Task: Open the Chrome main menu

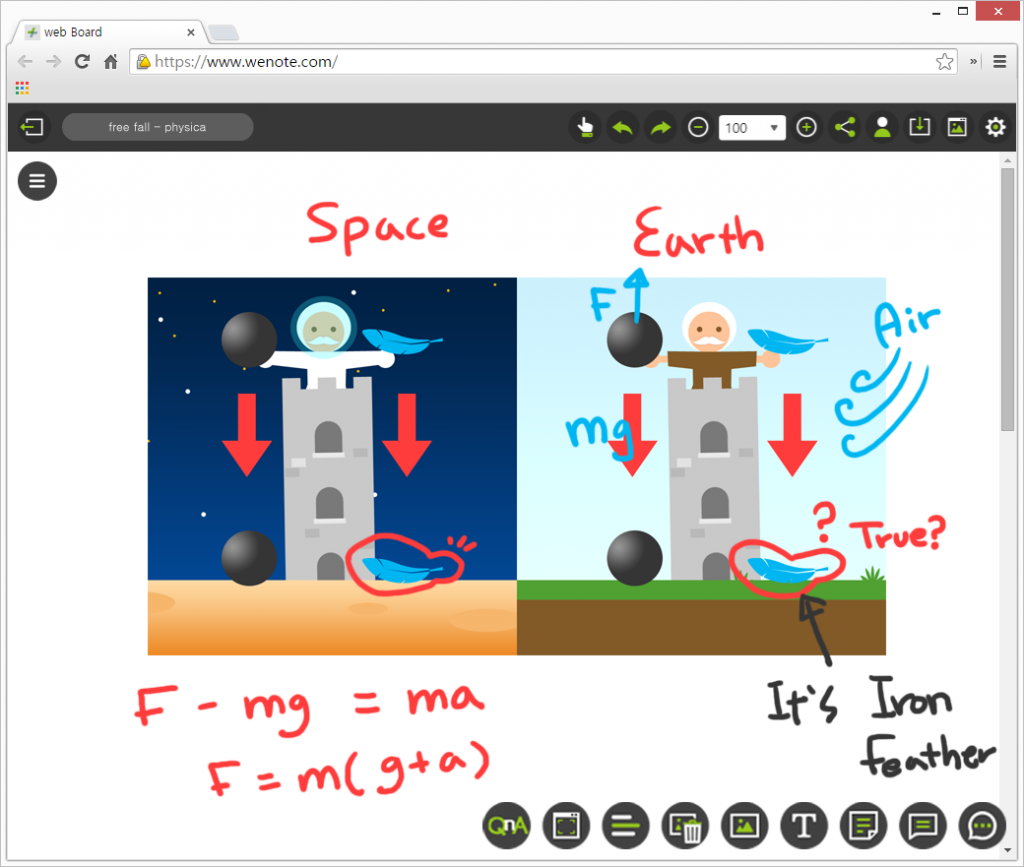Action: [x=999, y=61]
